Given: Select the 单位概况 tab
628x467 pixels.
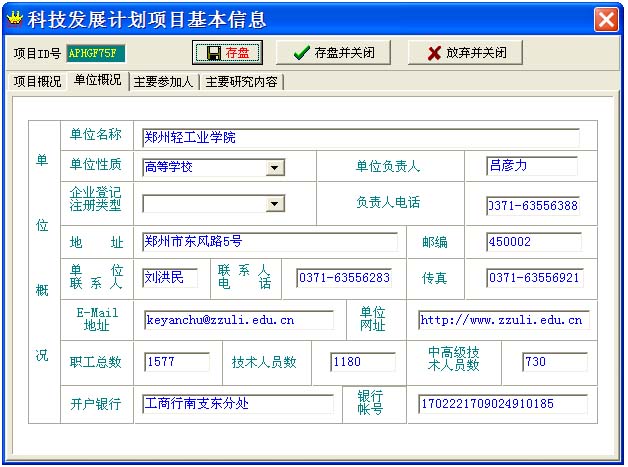Looking at the screenshot, I should coord(98,81).
